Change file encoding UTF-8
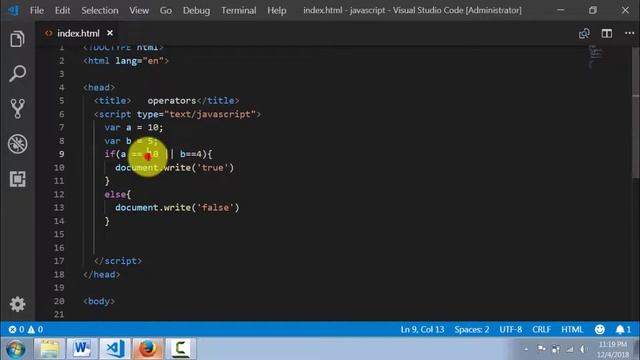 click(x=511, y=329)
